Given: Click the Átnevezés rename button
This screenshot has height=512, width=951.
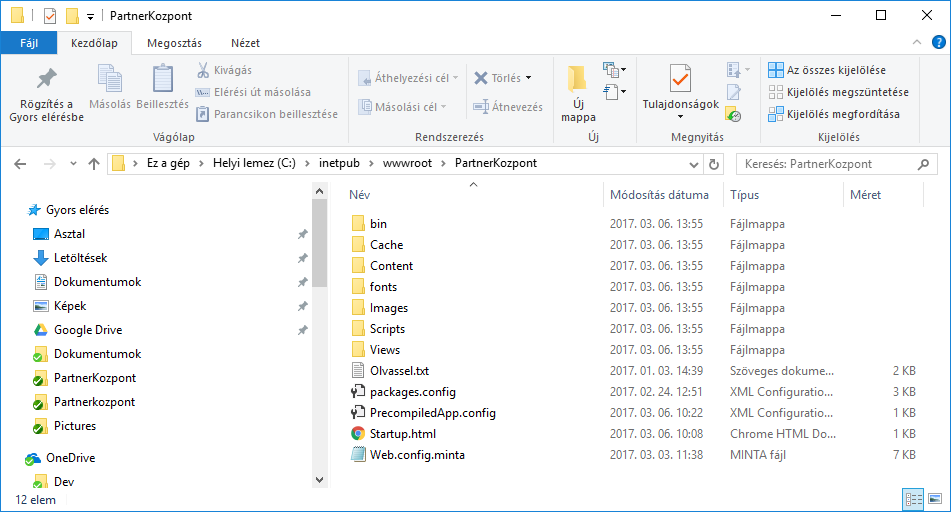Looking at the screenshot, I should point(508,107).
